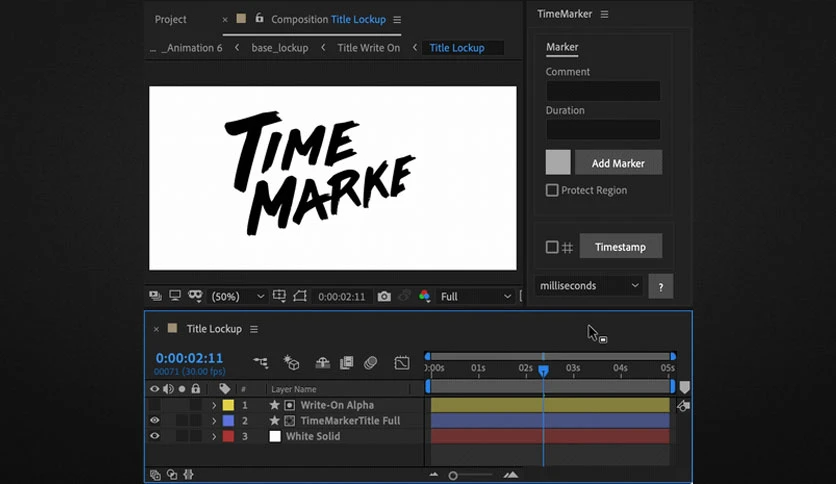This screenshot has width=836, height=484.
Task: Click zoom out mountain icon in timeline
Action: (x=433, y=474)
